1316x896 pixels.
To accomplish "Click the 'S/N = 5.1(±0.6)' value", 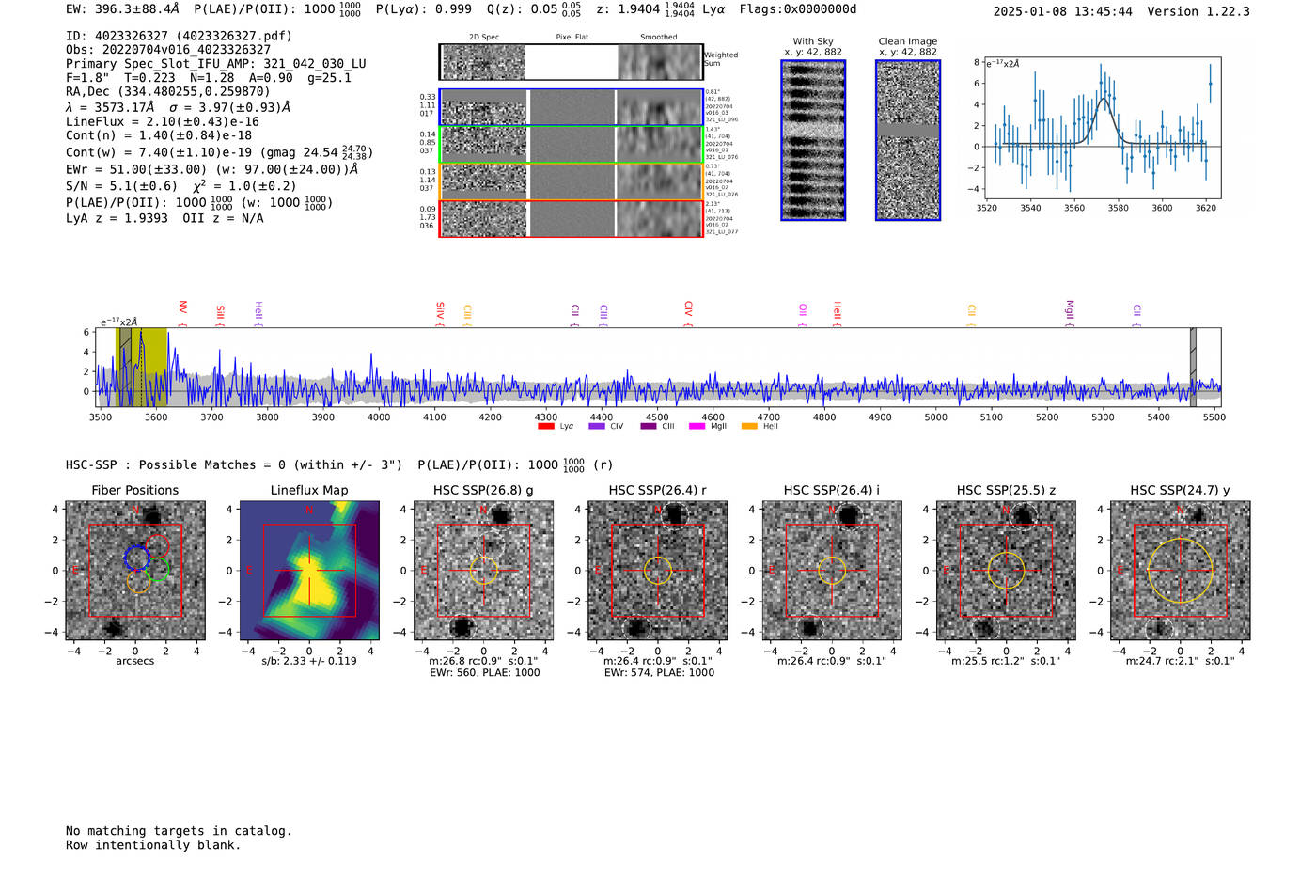I will [121, 186].
